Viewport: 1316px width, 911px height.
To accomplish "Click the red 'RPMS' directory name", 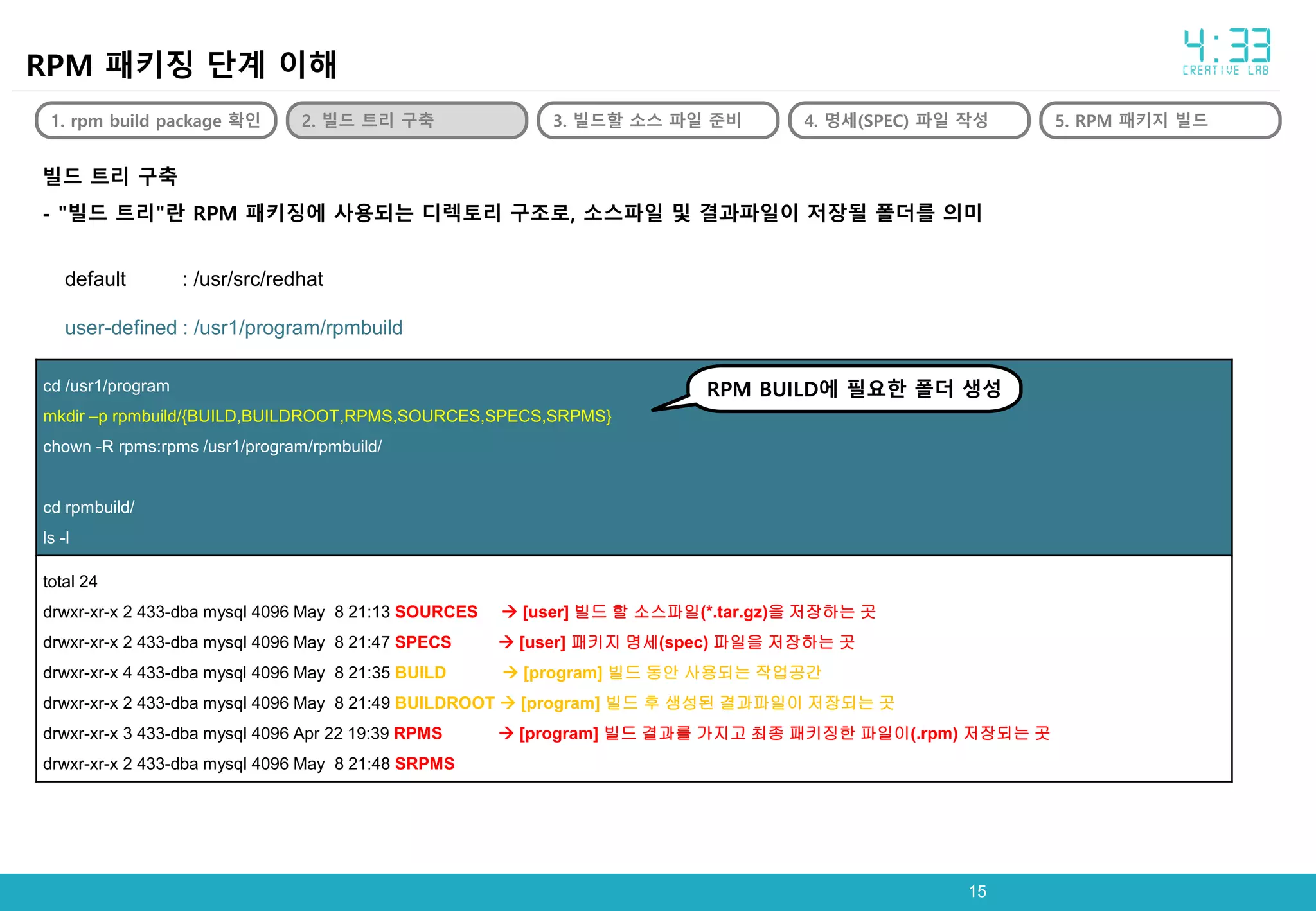I will 418,733.
